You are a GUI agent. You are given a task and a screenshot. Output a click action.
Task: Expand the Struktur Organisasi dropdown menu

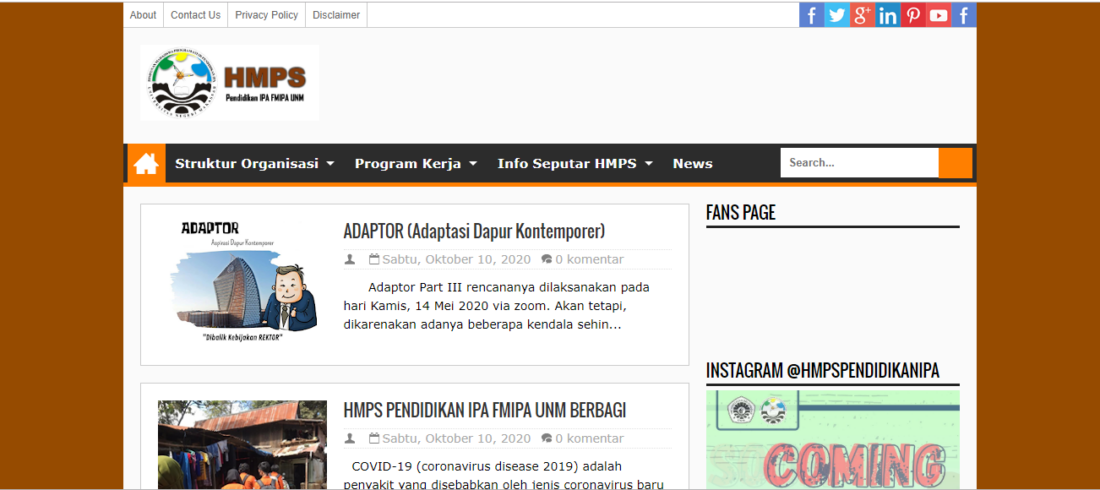(254, 164)
